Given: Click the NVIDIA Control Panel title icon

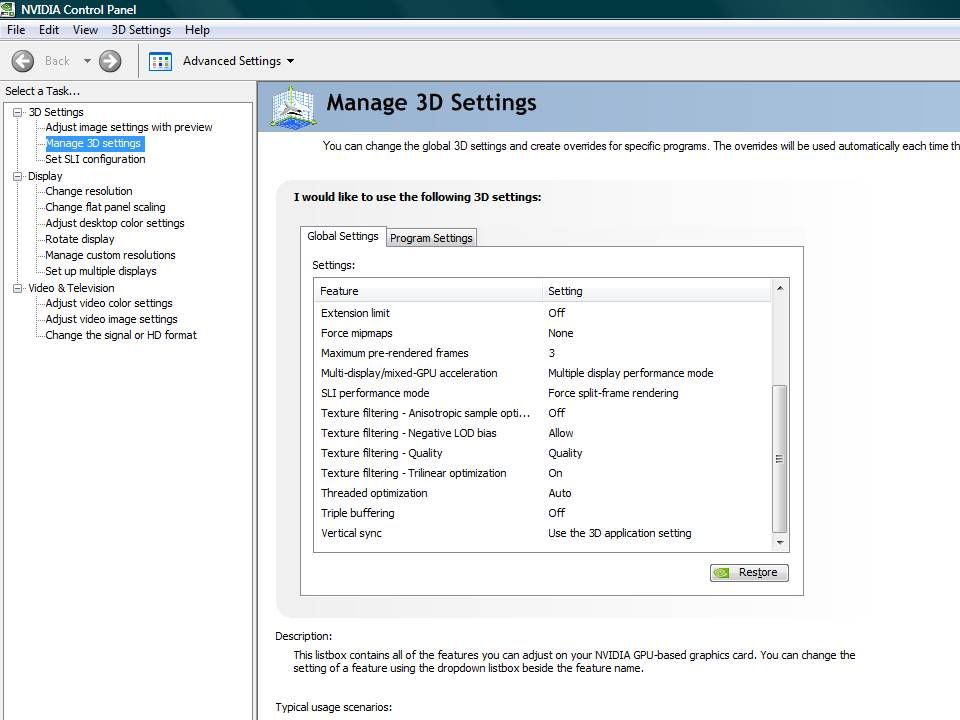Looking at the screenshot, I should pos(7,9).
